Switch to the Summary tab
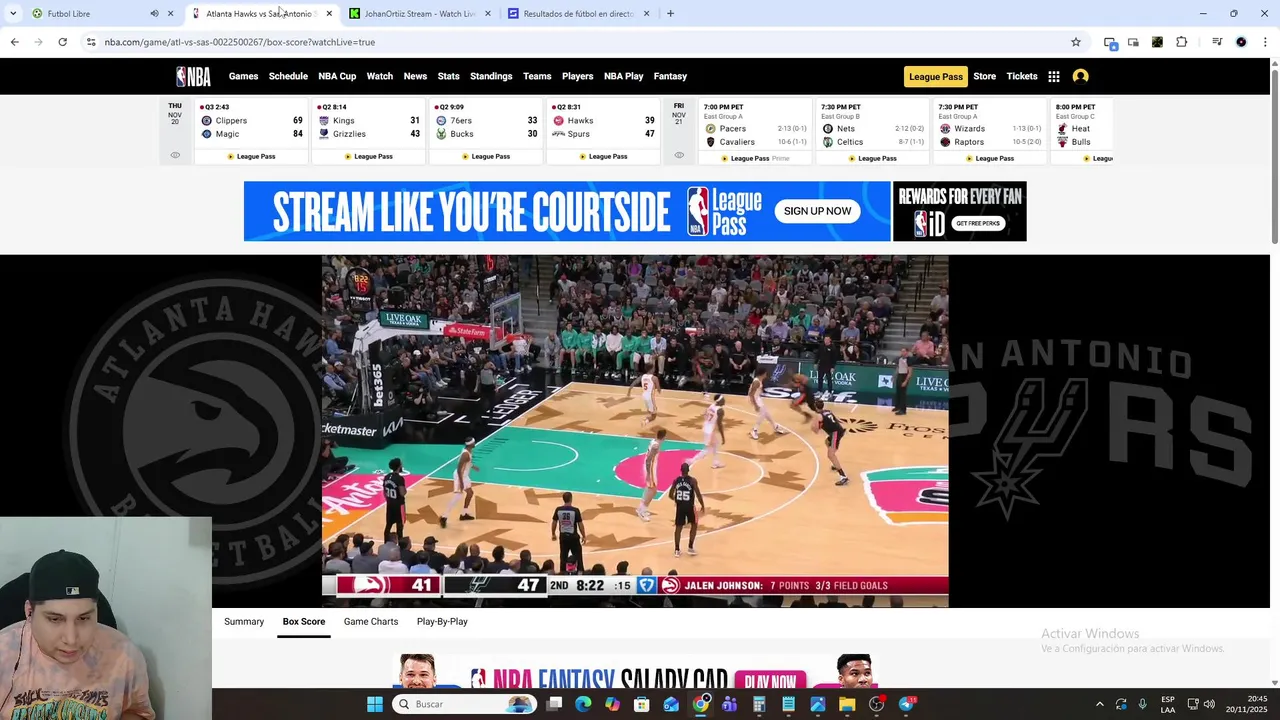This screenshot has height=720, width=1280. tap(244, 621)
